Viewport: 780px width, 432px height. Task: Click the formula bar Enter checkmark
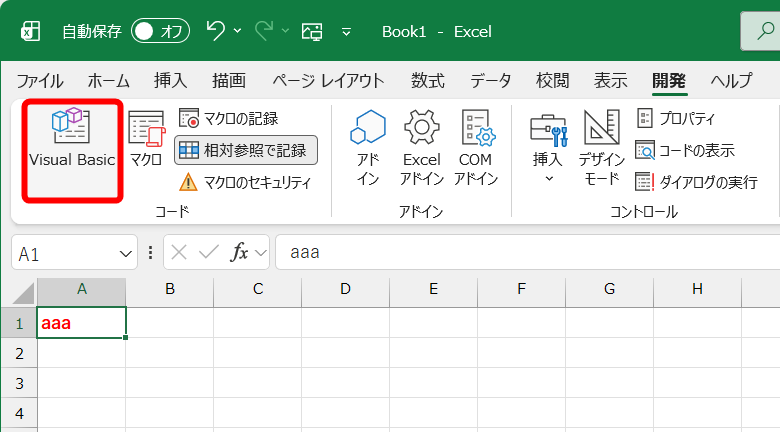pos(209,253)
